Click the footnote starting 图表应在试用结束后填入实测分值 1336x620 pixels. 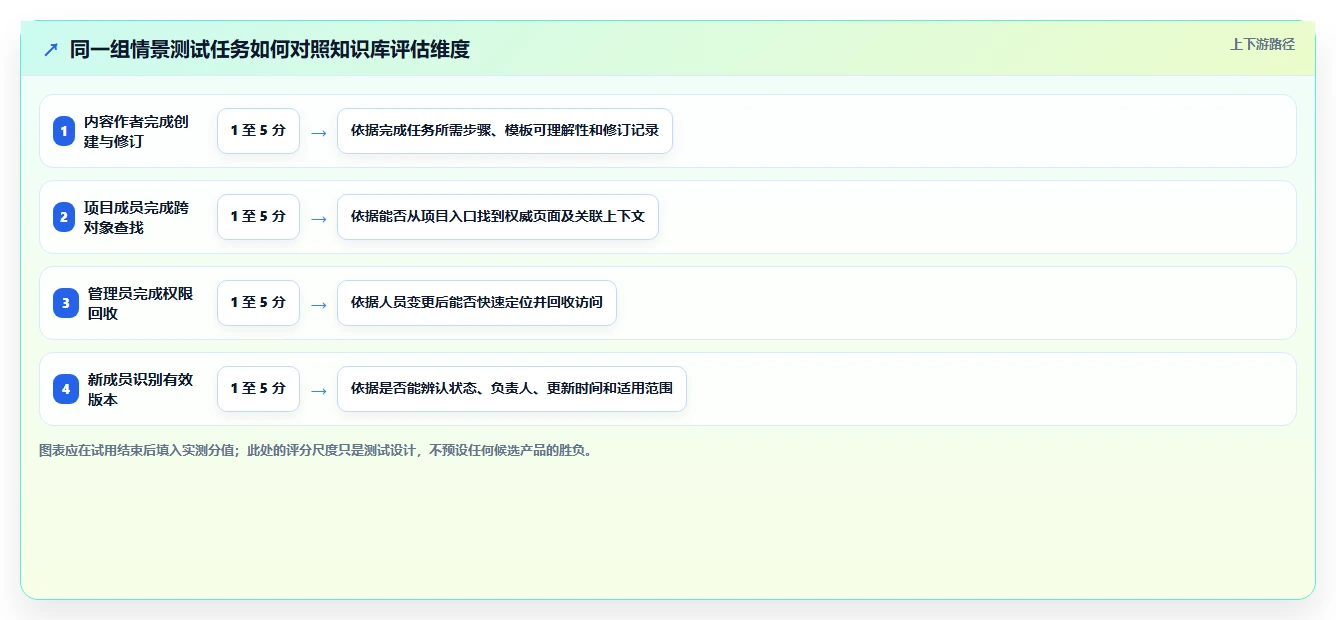pos(318,450)
